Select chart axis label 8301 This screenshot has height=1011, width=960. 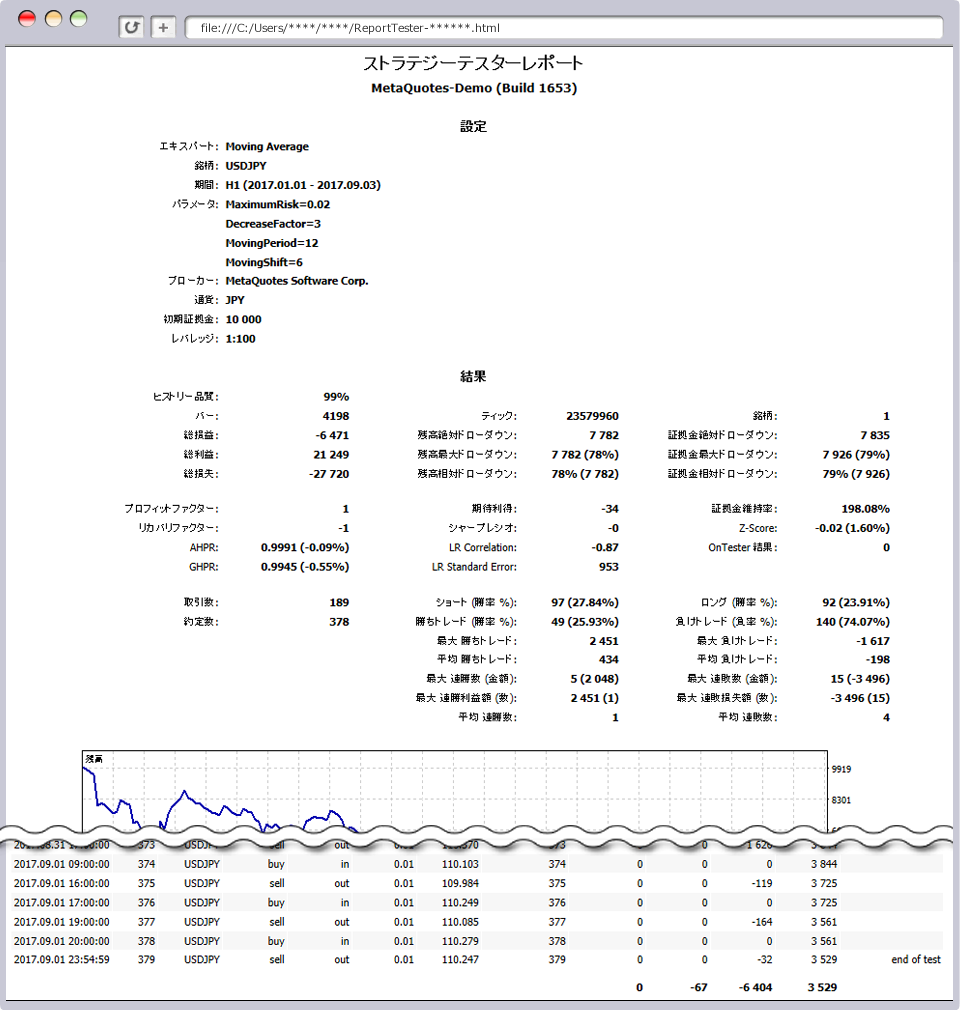(x=841, y=800)
